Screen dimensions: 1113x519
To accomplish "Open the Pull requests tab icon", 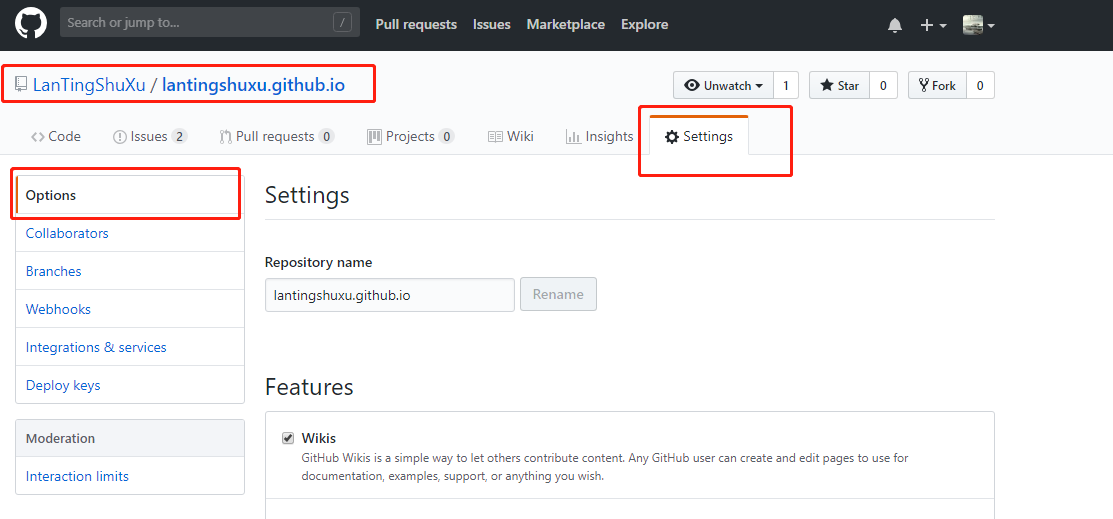I will click(225, 137).
